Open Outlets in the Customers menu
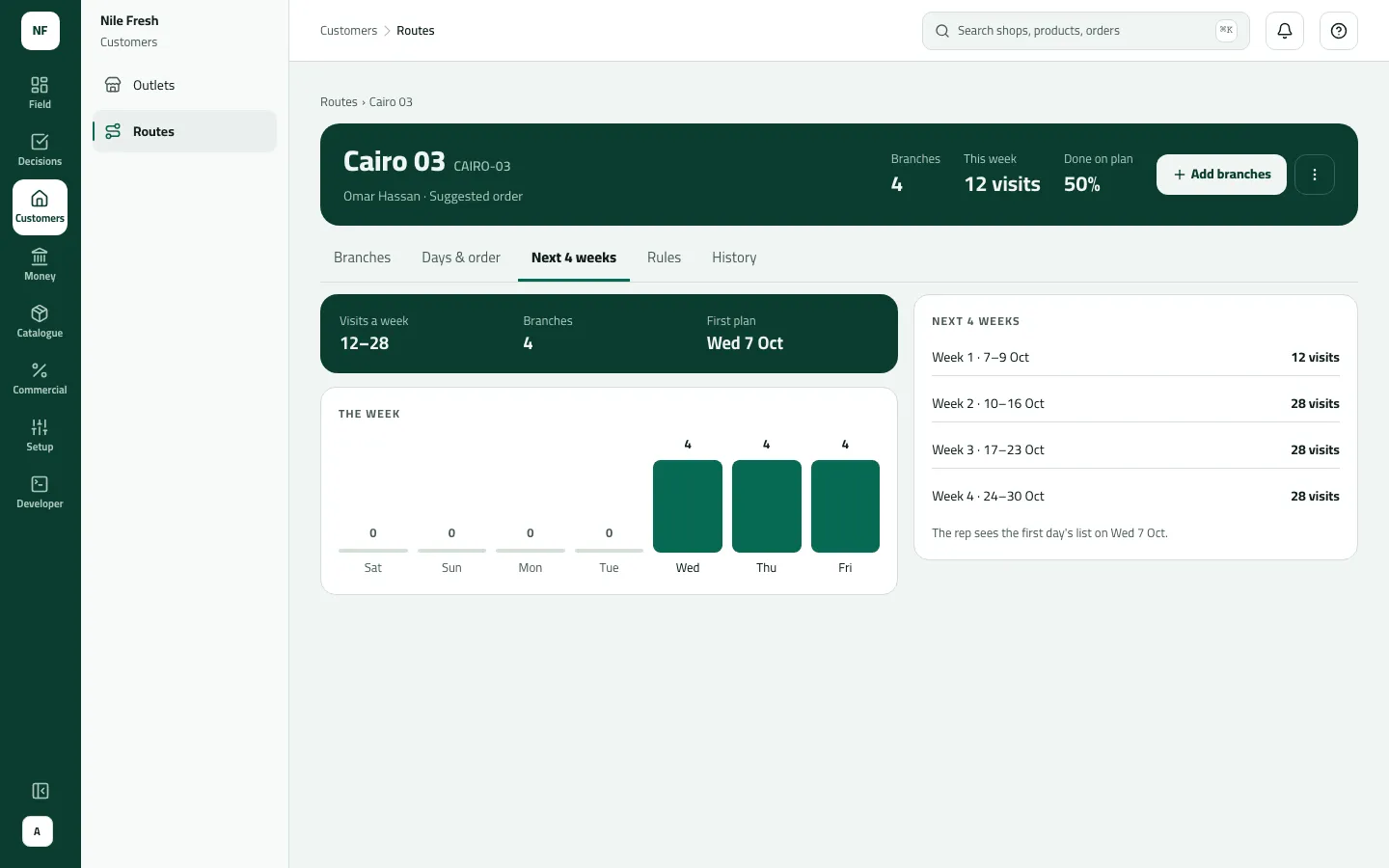 [184, 85]
